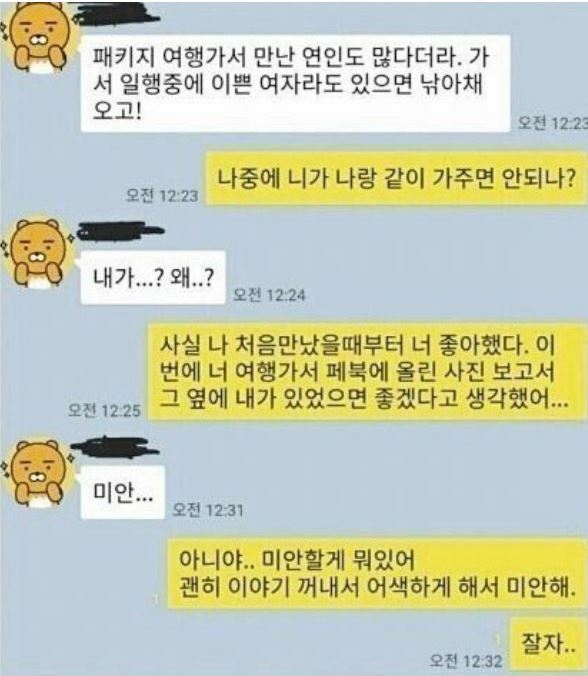Screen dimensions: 588x676
Task: Tap '오전 12:23' left of the yellow bubble
Action: coord(162,195)
